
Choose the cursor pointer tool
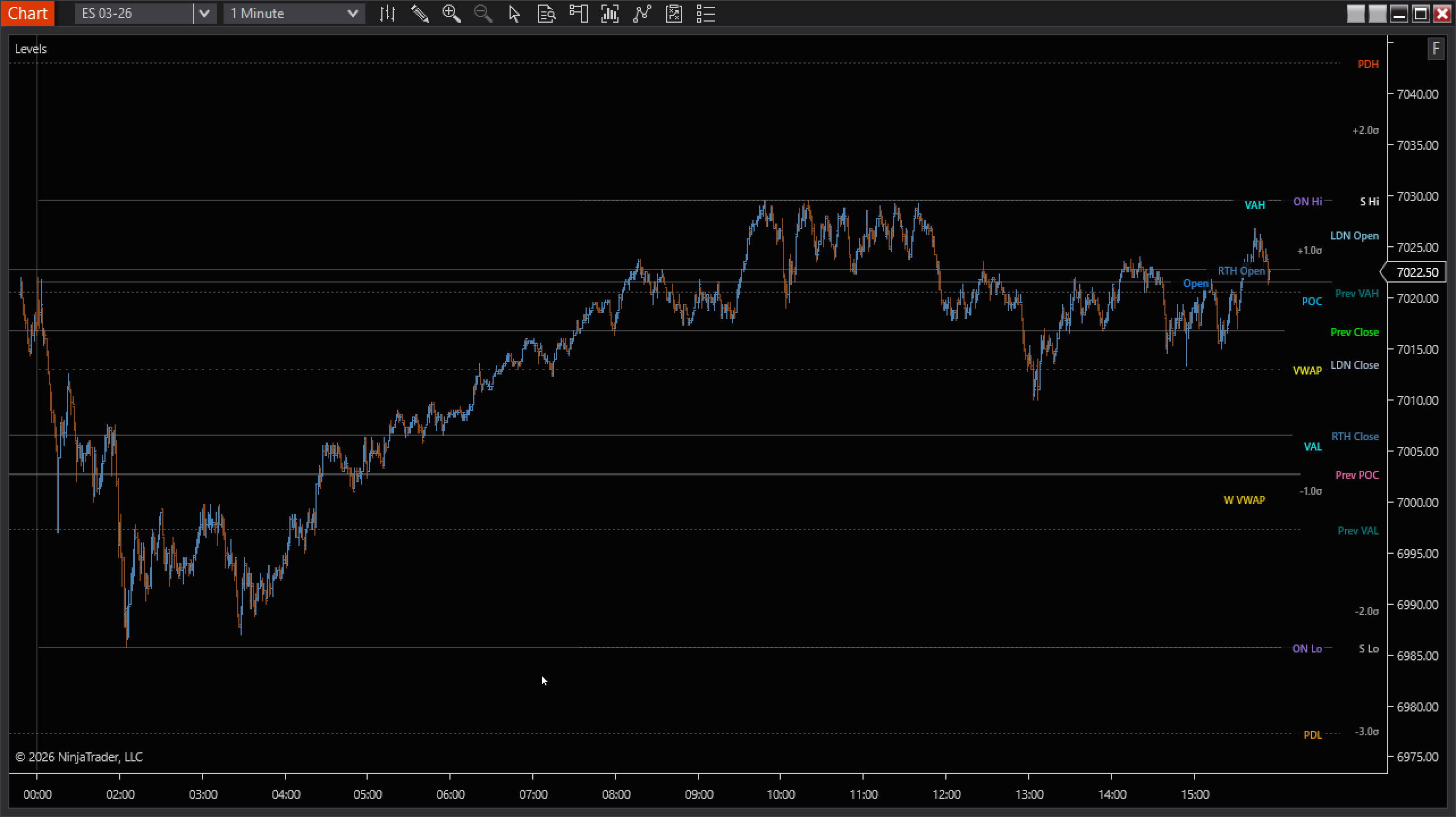[514, 14]
